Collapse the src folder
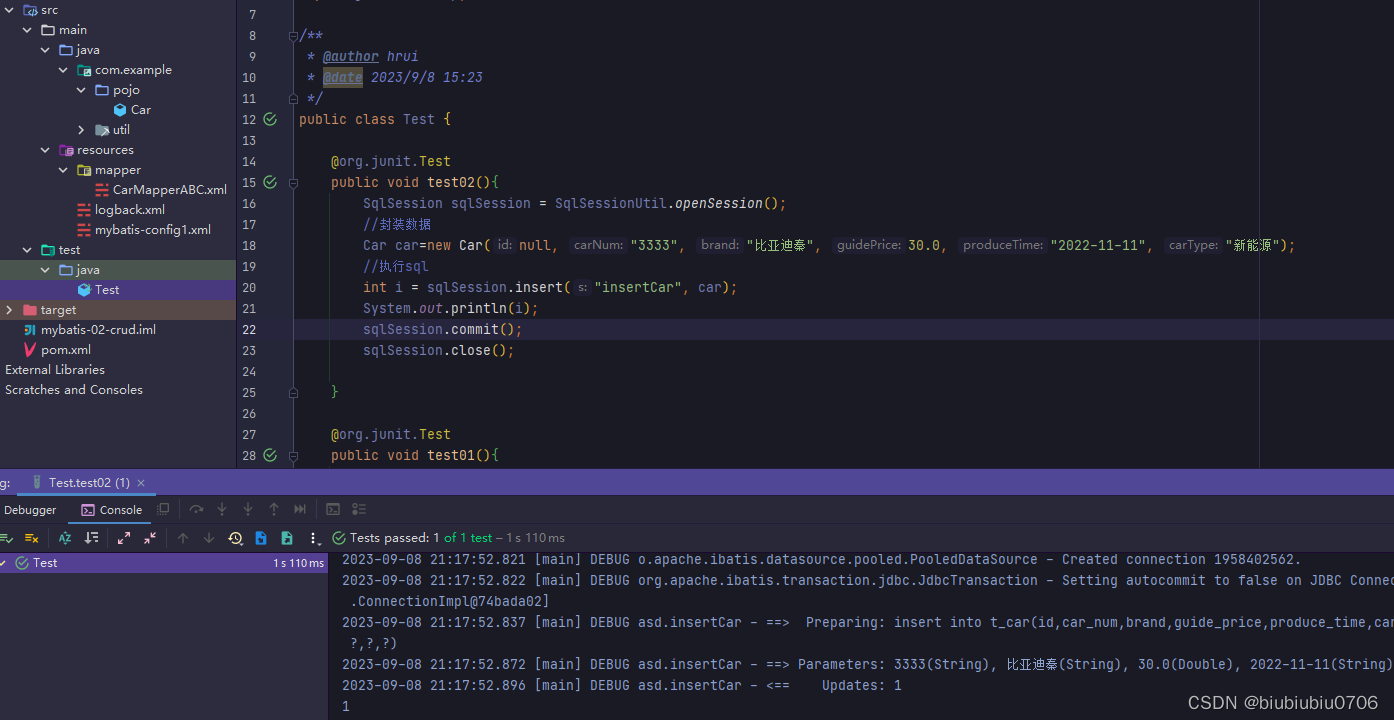 (x=9, y=10)
